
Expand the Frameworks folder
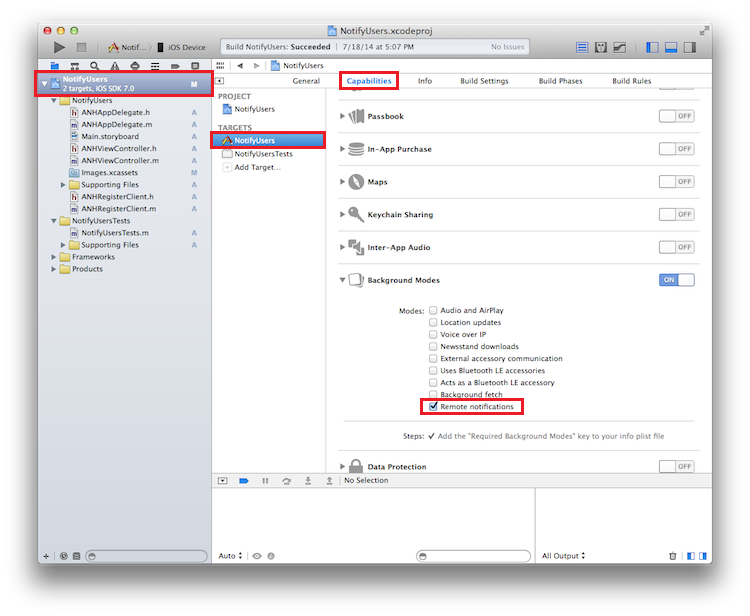54,257
